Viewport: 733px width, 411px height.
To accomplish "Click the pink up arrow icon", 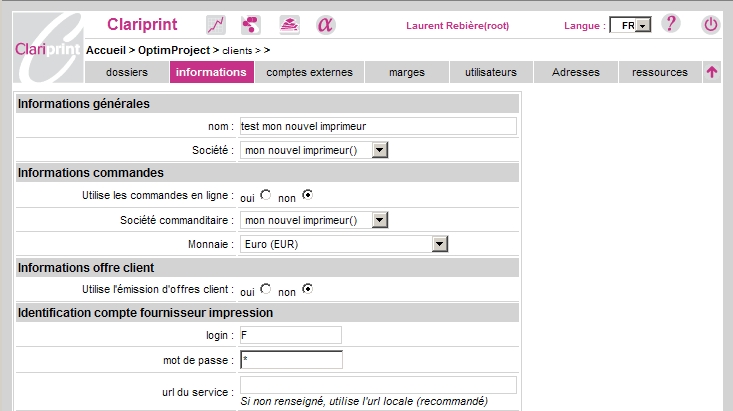I will pyautogui.click(x=711, y=72).
